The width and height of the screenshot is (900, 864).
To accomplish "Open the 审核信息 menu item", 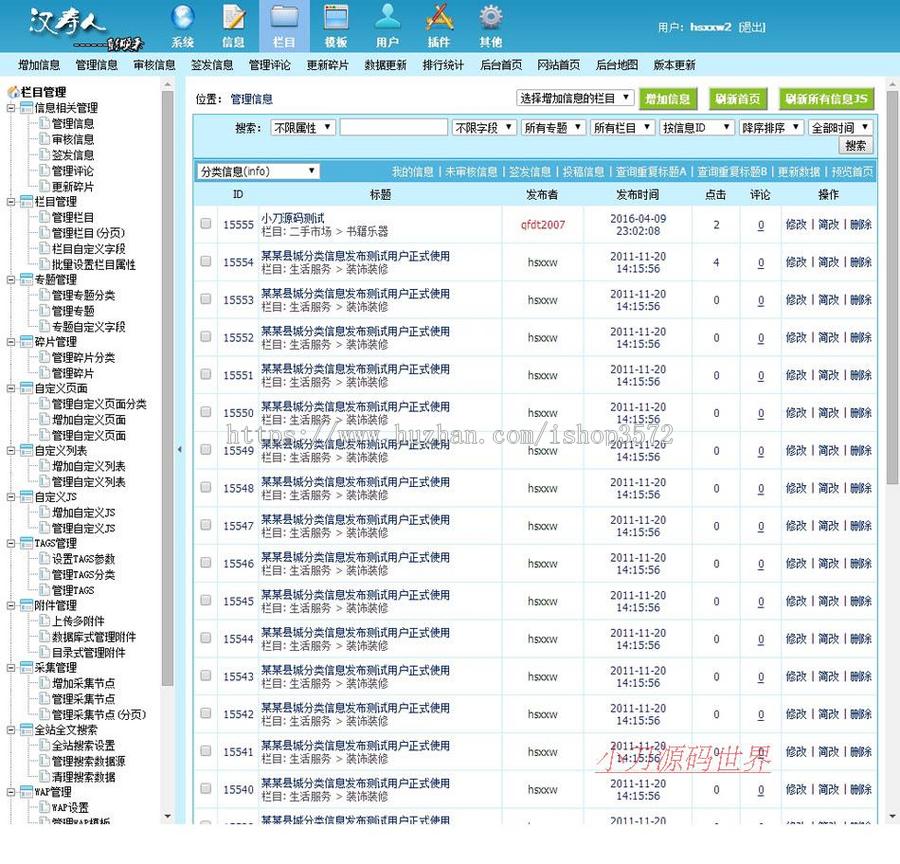I will [x=154, y=65].
